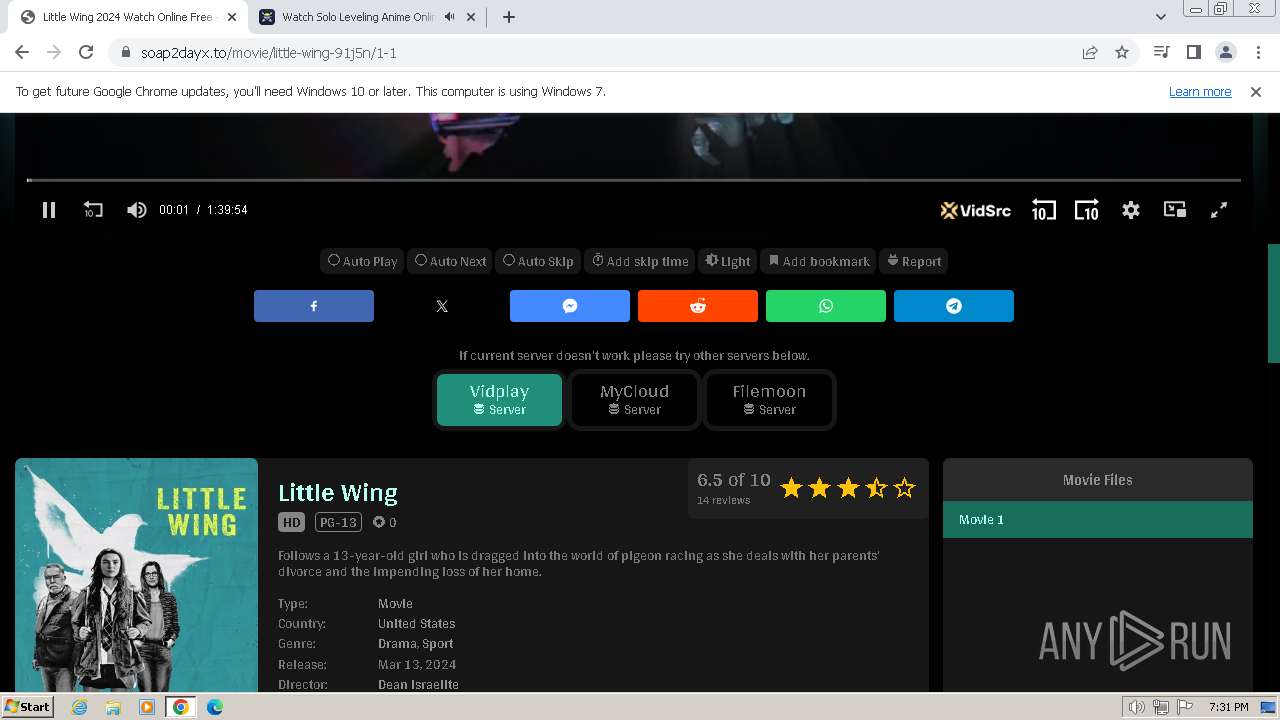This screenshot has height=720, width=1280.
Task: Open Internet Explorer from taskbar
Action: point(80,707)
